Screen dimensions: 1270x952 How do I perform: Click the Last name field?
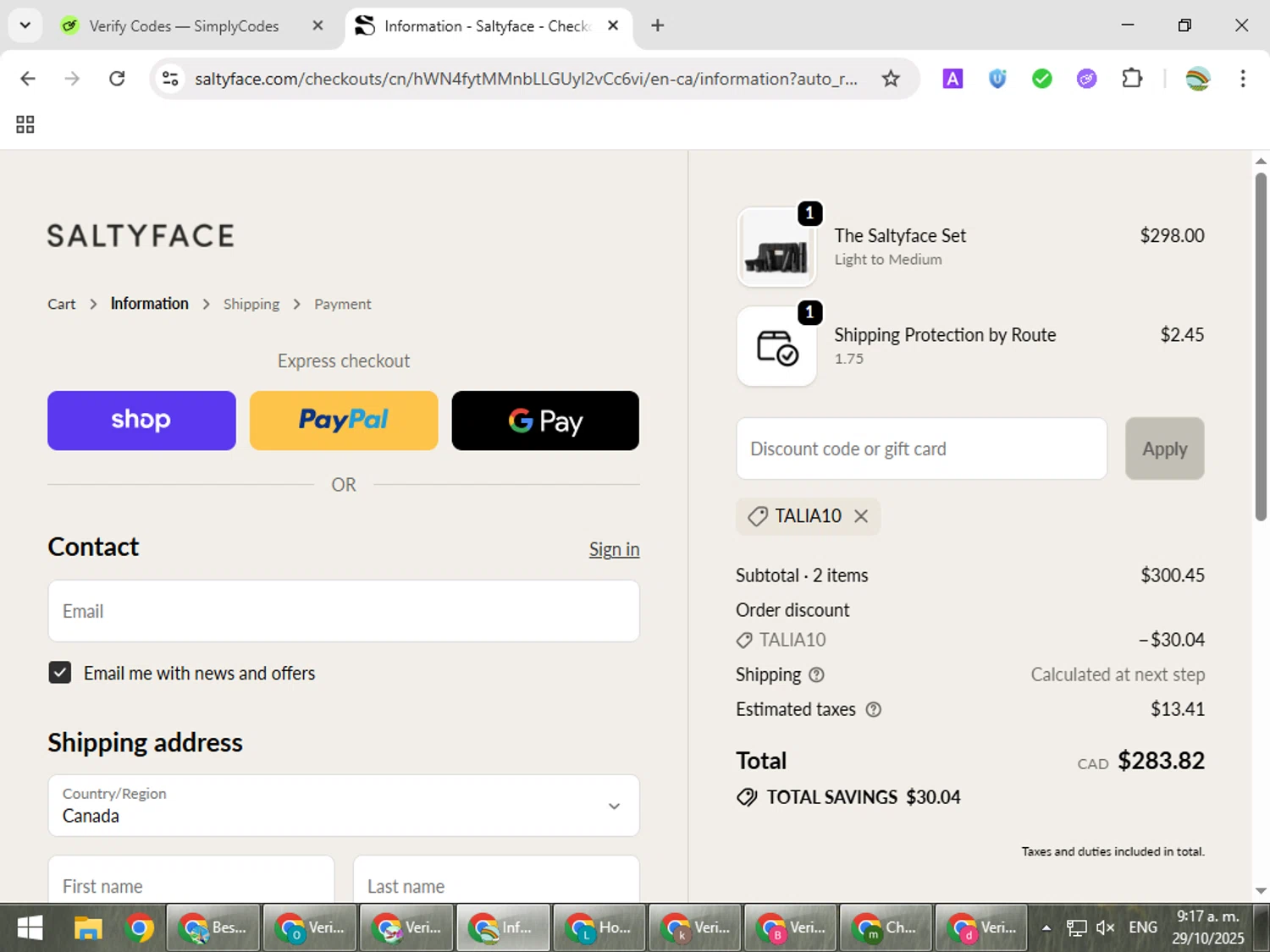tap(496, 879)
